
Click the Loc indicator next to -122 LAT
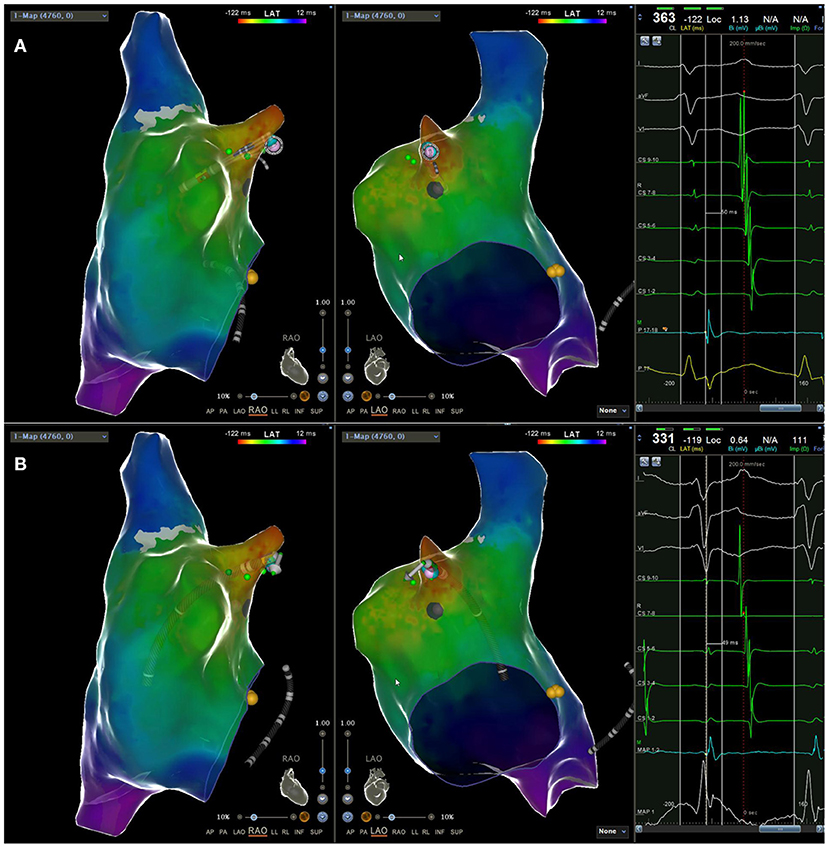tap(714, 19)
